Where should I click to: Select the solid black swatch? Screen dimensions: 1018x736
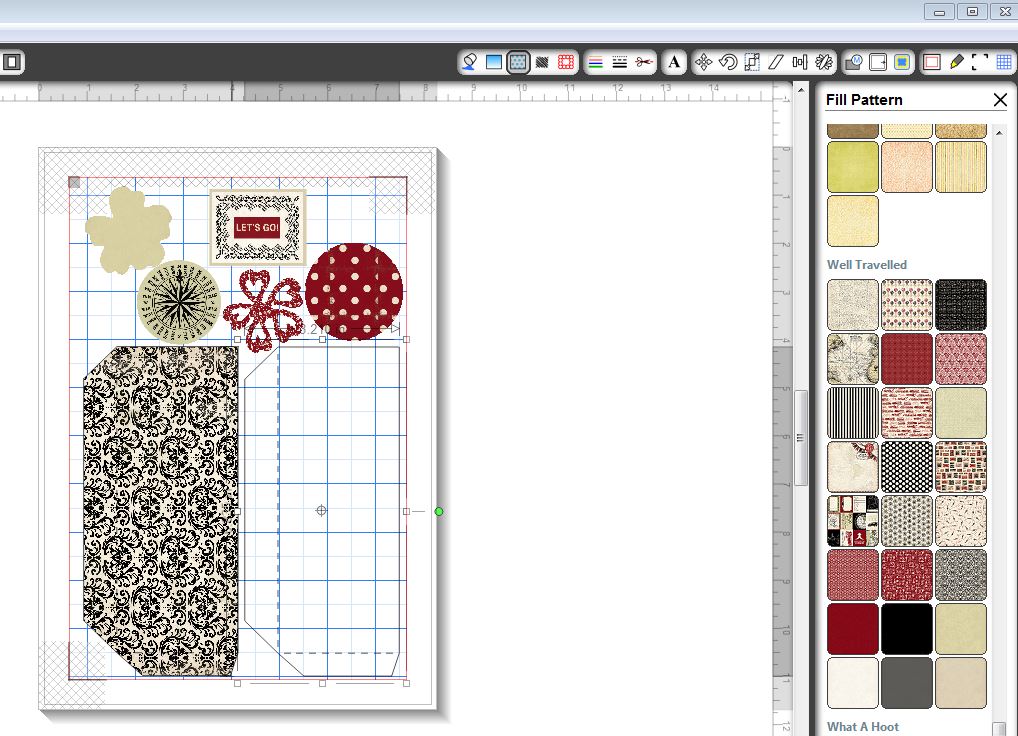[907, 629]
